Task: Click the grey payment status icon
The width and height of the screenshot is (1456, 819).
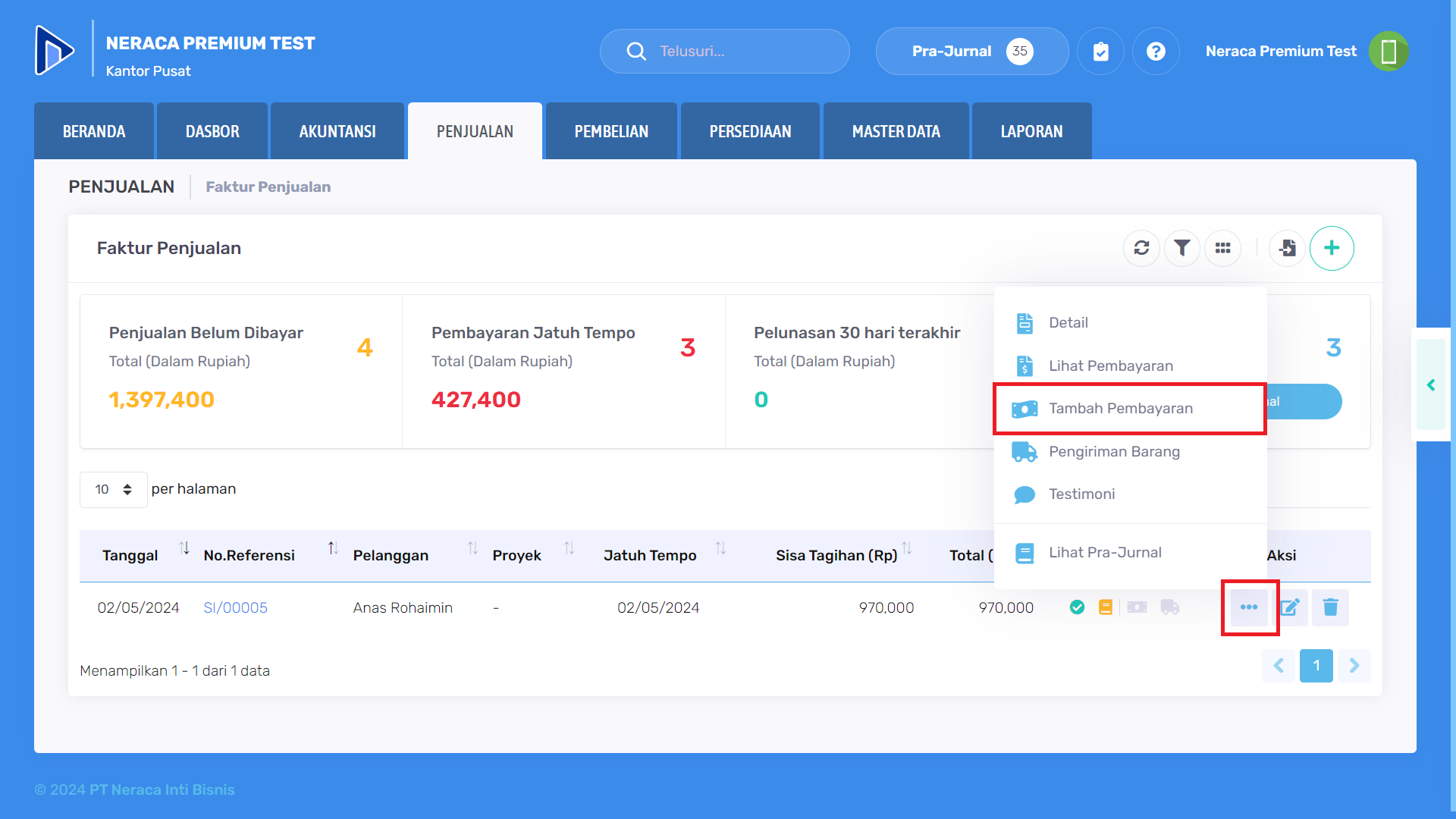Action: click(1137, 607)
